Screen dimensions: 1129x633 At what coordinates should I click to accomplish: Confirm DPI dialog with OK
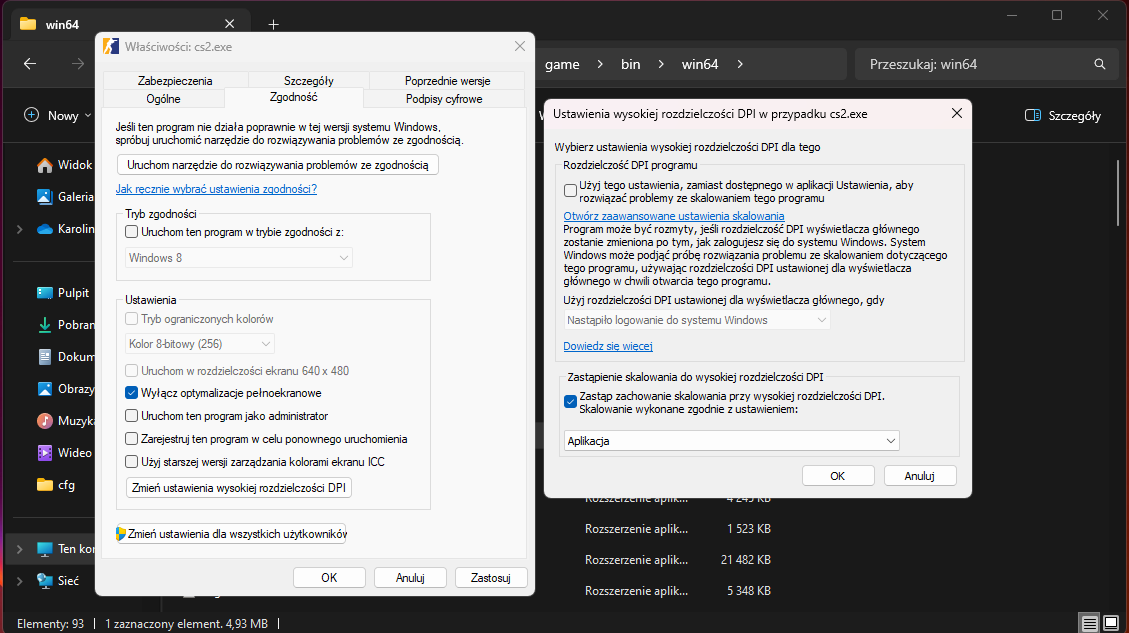[837, 476]
